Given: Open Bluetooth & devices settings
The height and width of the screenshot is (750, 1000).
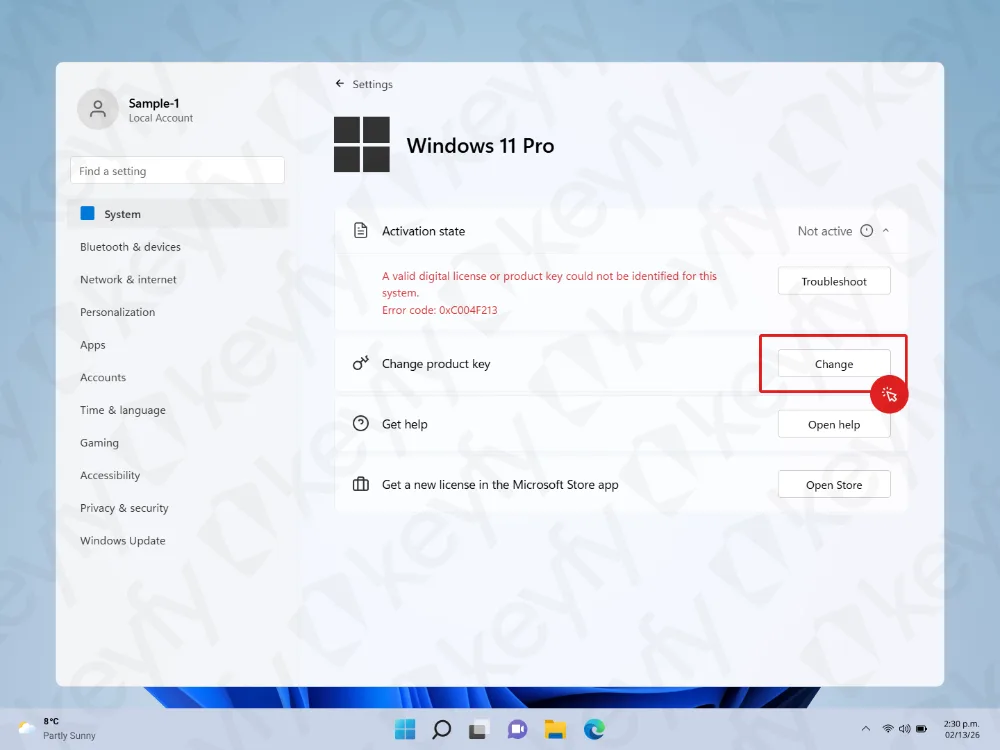Looking at the screenshot, I should (130, 247).
